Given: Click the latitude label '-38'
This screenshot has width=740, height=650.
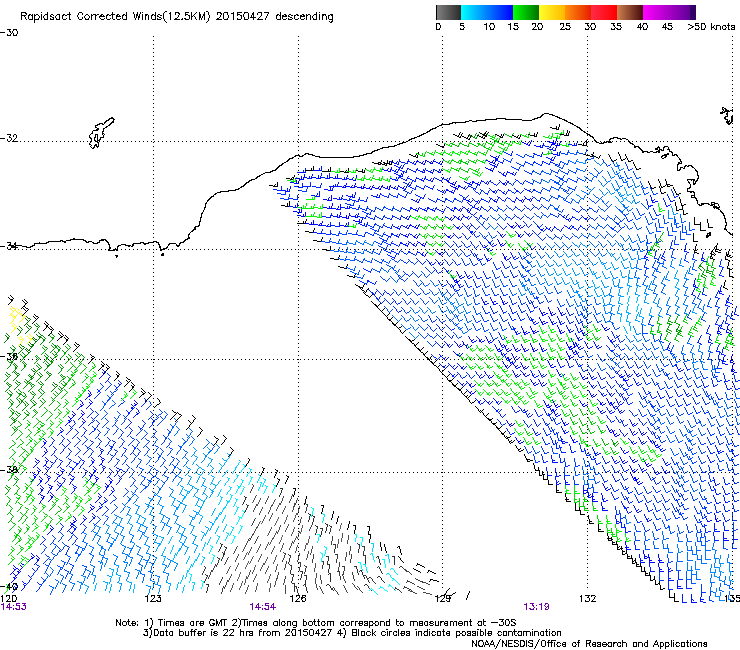Looking at the screenshot, I should (9, 470).
